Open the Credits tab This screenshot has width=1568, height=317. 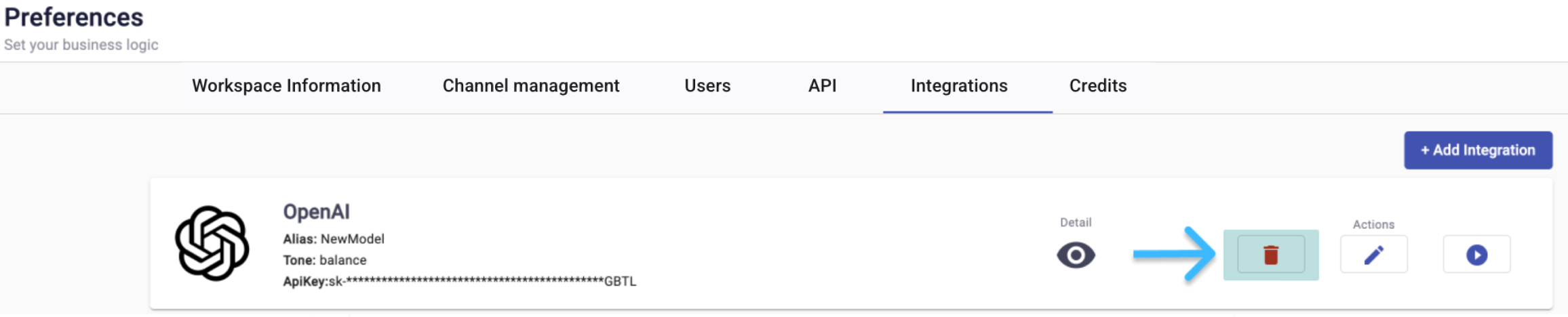point(1098,86)
